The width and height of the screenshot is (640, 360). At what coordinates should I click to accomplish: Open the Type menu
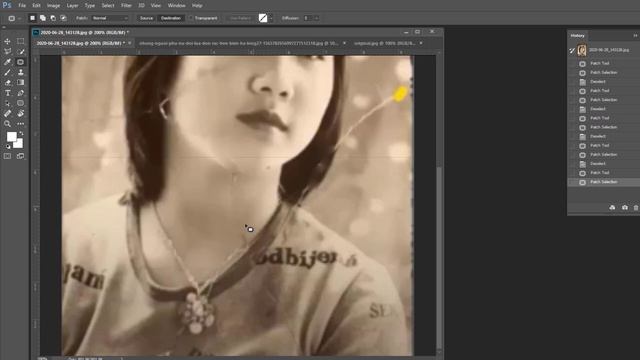90,6
